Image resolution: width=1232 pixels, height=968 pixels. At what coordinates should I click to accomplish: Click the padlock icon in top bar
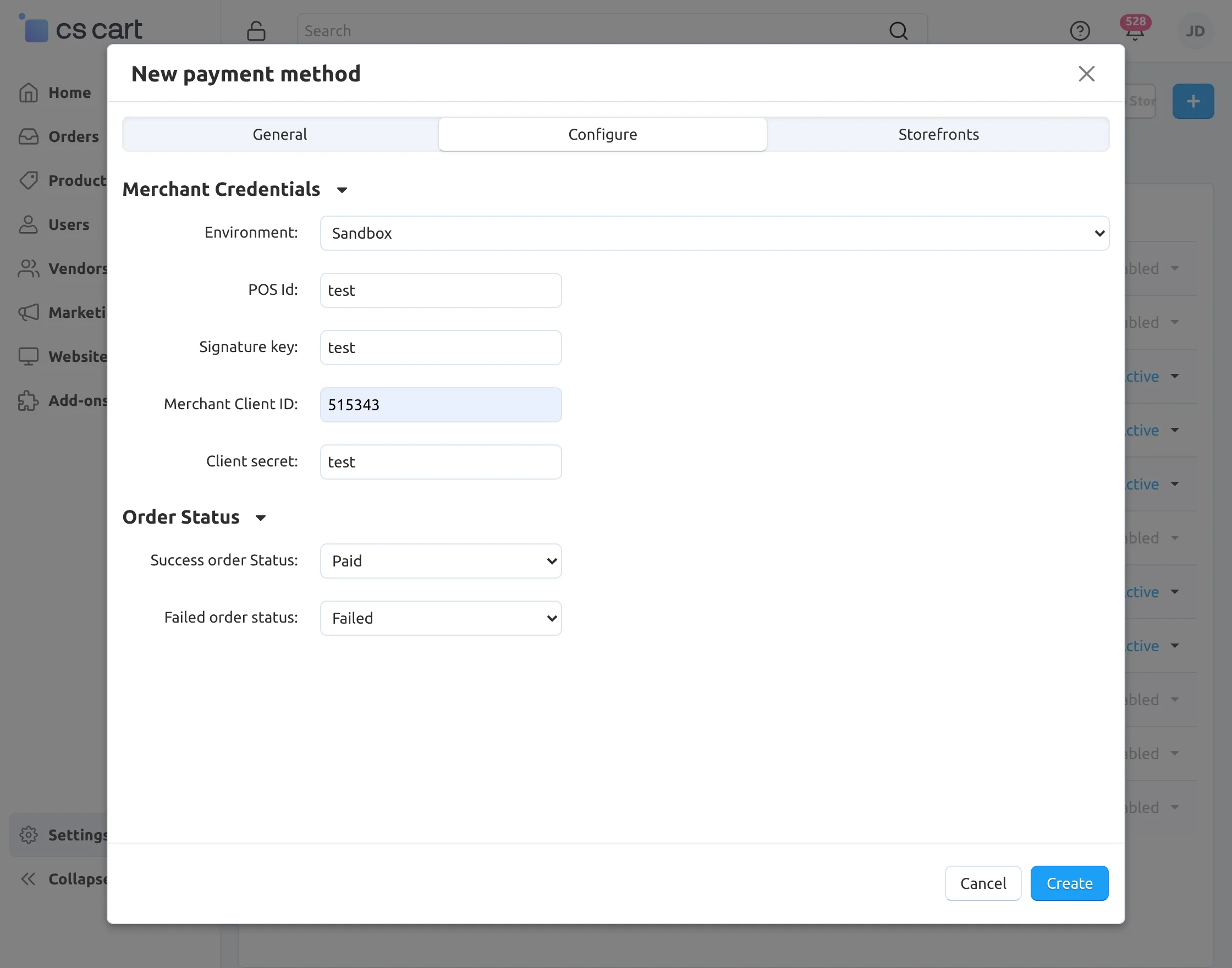256,31
